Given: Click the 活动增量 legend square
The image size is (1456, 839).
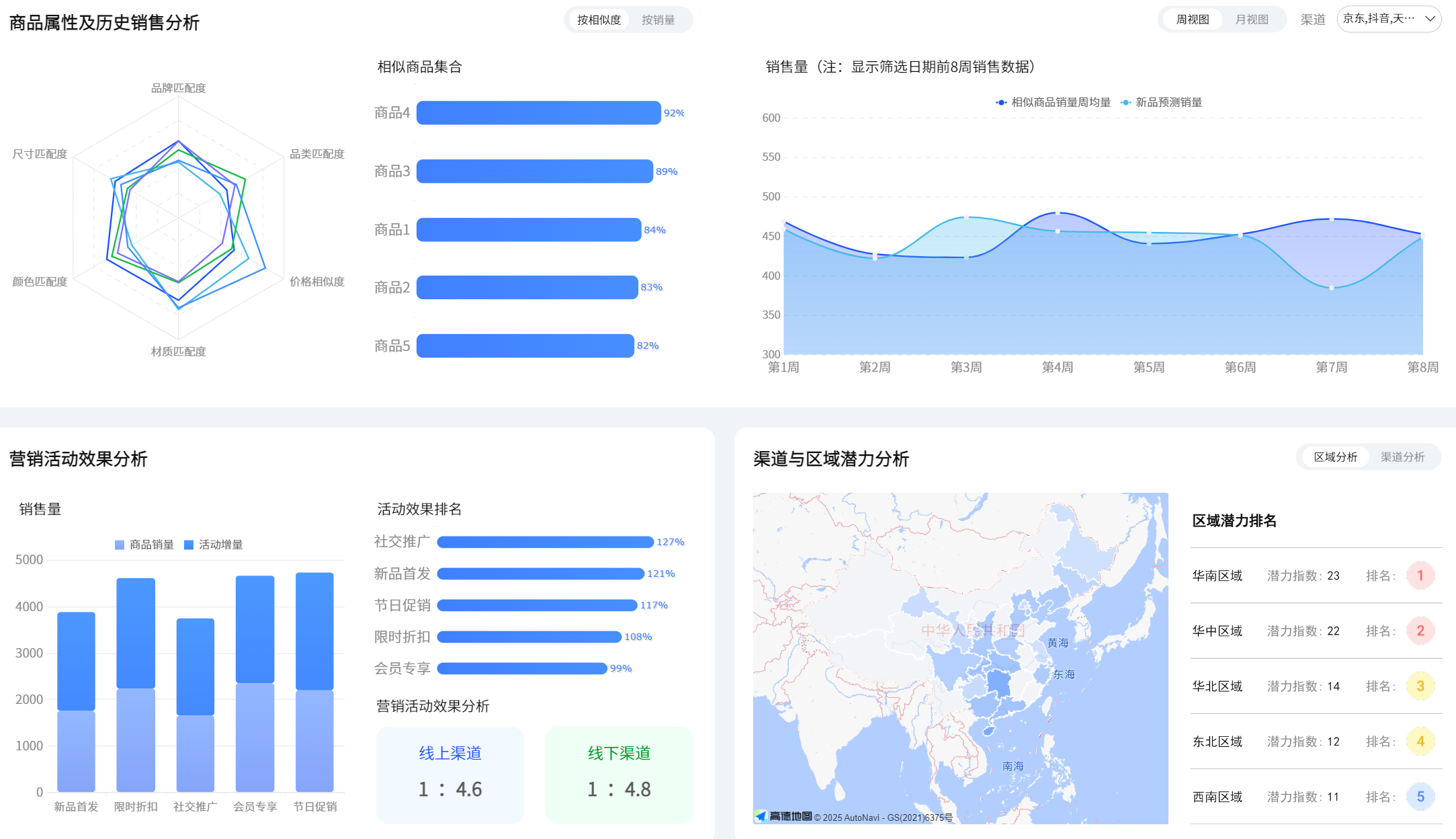Looking at the screenshot, I should tap(189, 545).
